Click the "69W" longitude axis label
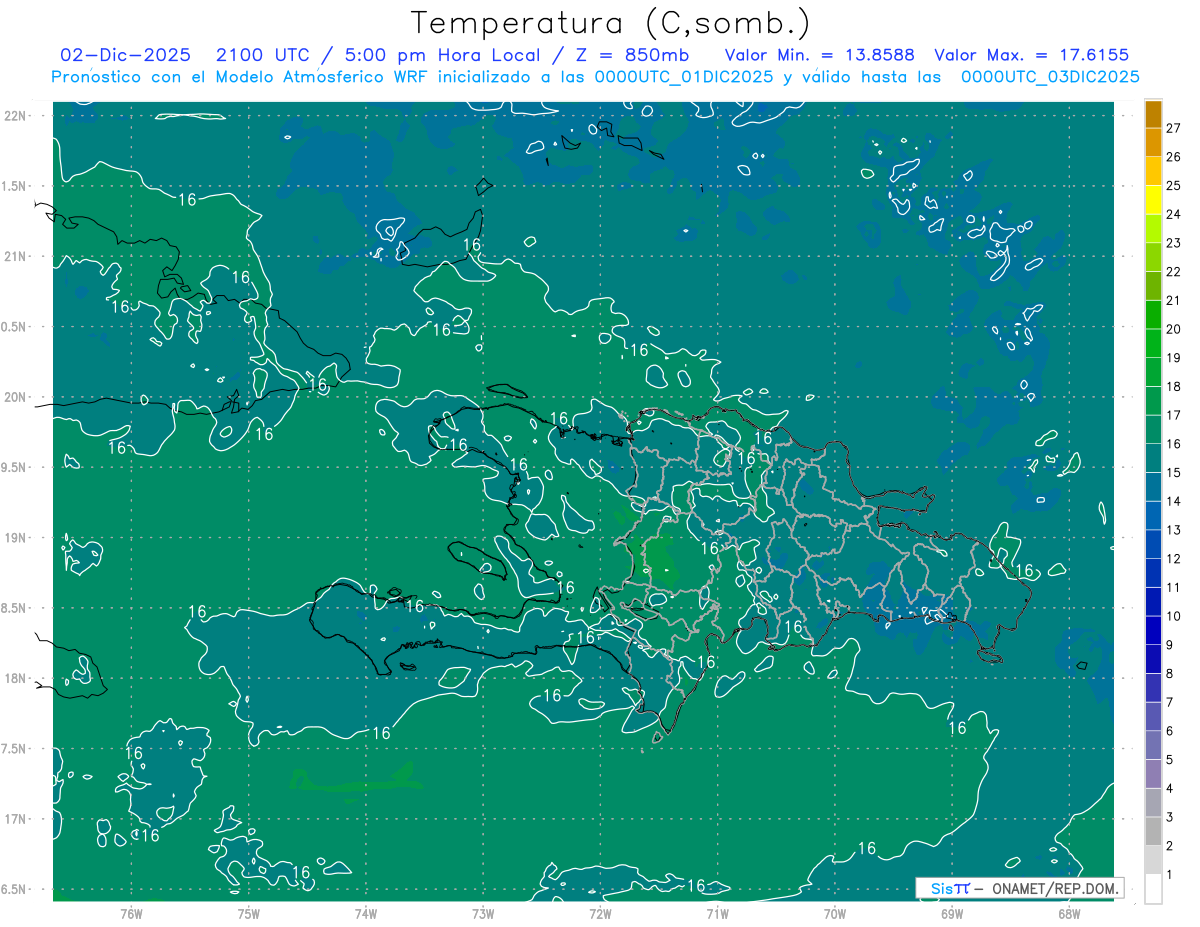 [x=951, y=913]
